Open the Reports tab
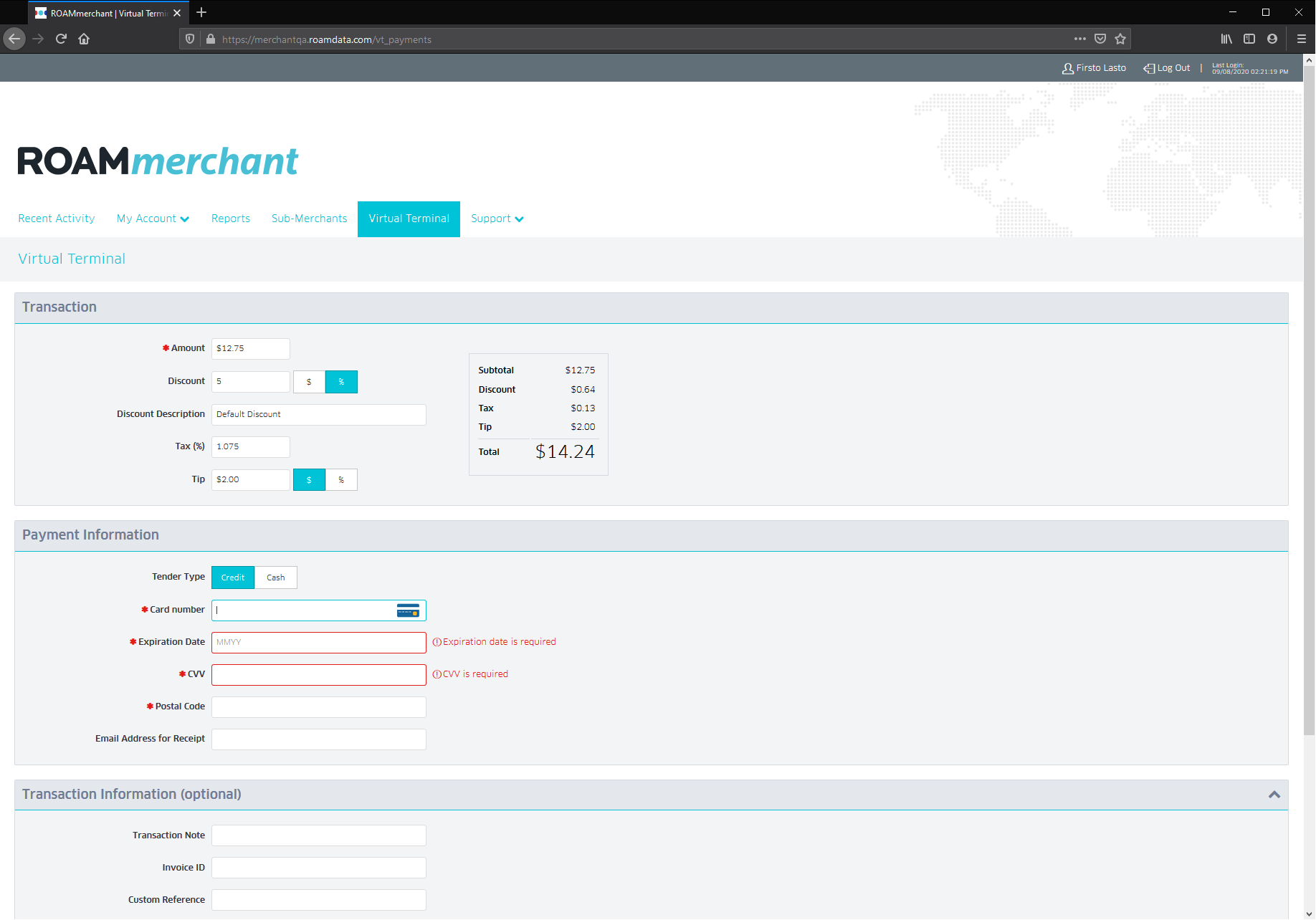1316x920 pixels. [x=231, y=219]
